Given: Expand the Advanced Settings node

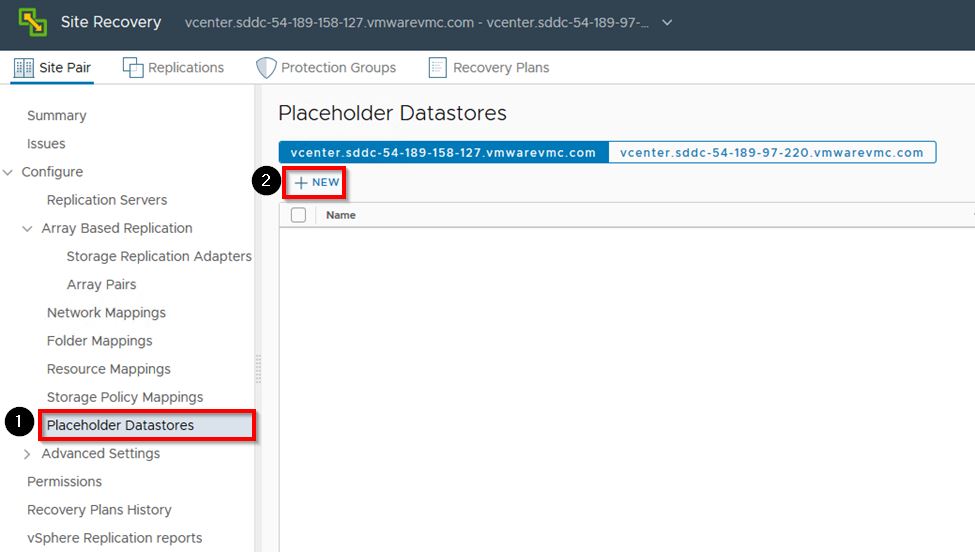Looking at the screenshot, I should [x=27, y=454].
